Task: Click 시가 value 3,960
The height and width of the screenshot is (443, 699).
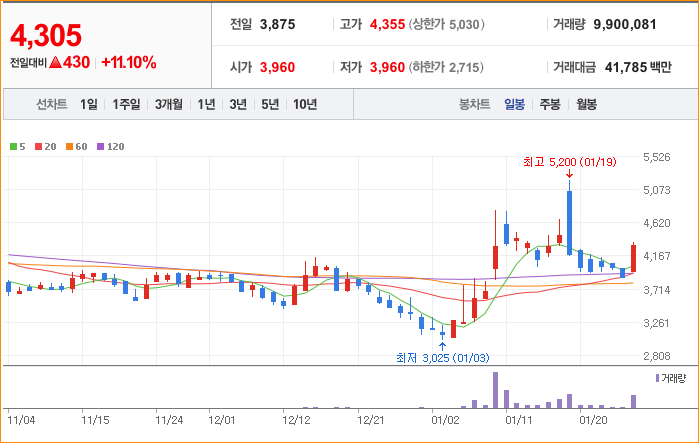Action: coord(277,67)
